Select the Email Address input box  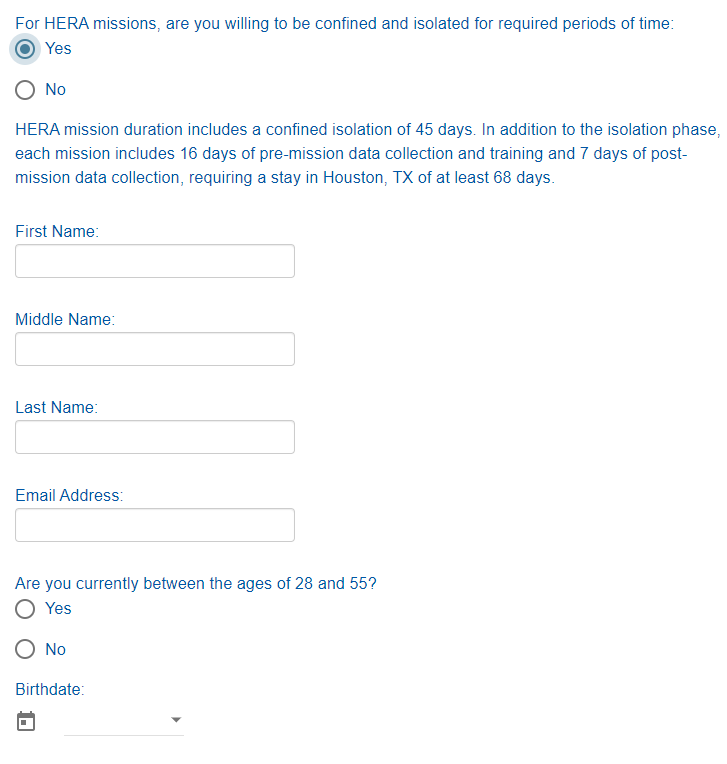click(155, 525)
